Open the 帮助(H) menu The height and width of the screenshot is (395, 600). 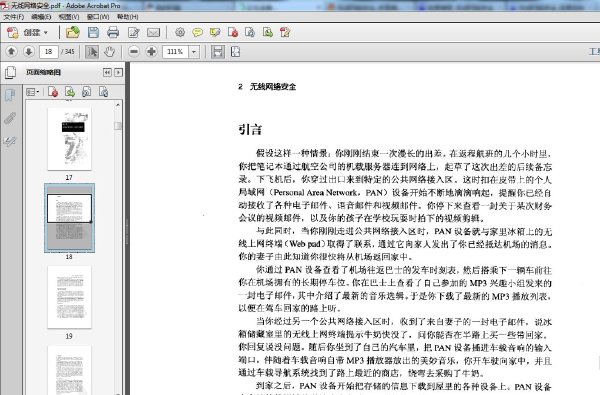coord(127,17)
